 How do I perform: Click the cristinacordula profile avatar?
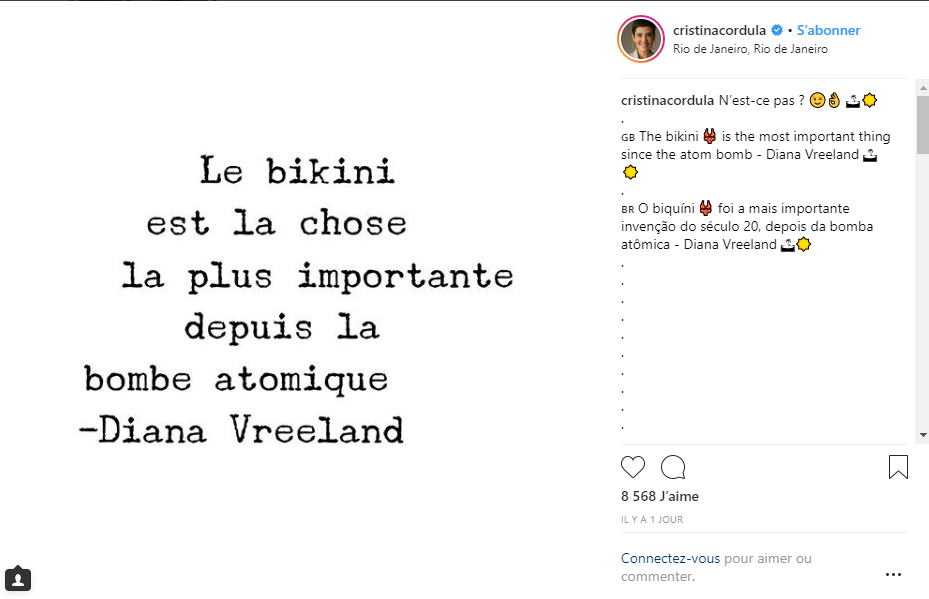point(640,39)
